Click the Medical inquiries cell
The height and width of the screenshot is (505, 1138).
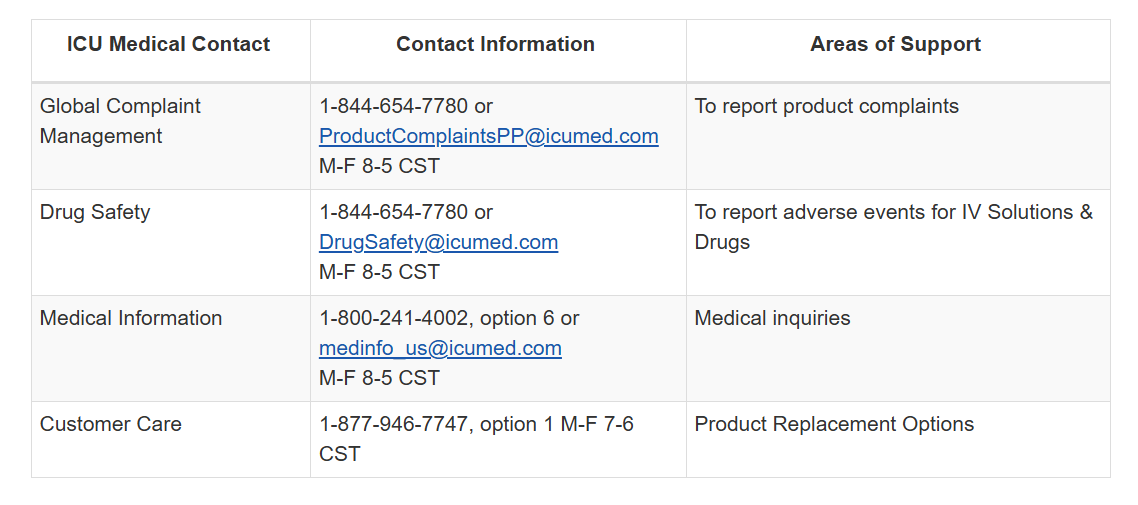pyautogui.click(x=772, y=318)
